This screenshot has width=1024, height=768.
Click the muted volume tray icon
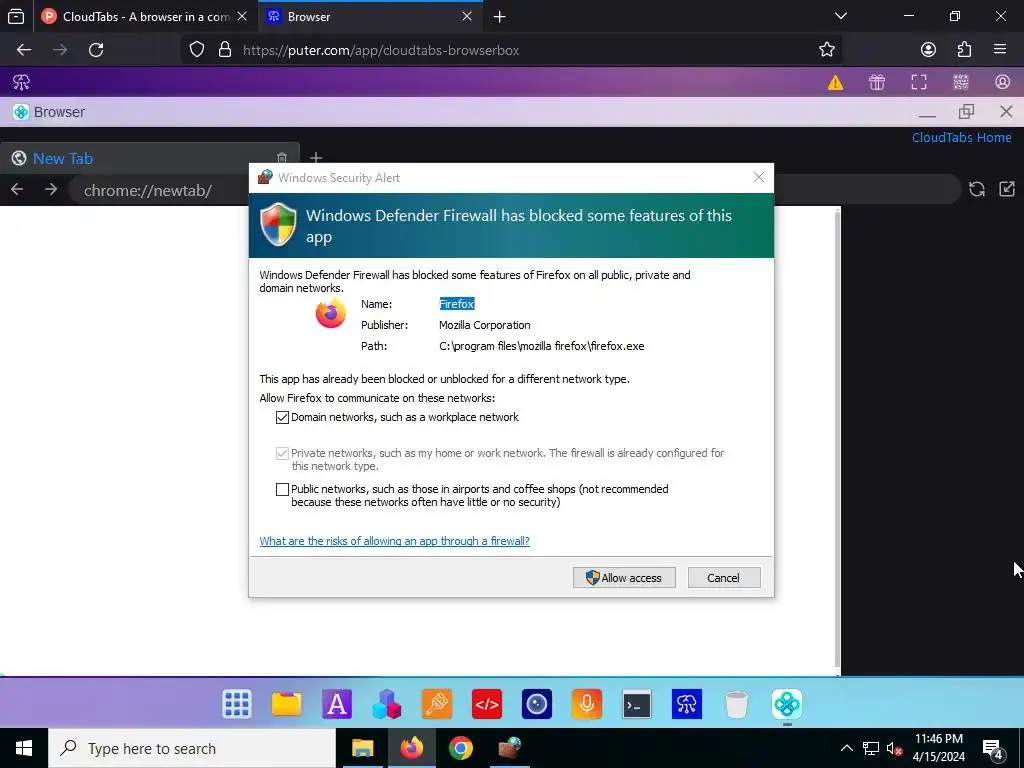894,748
